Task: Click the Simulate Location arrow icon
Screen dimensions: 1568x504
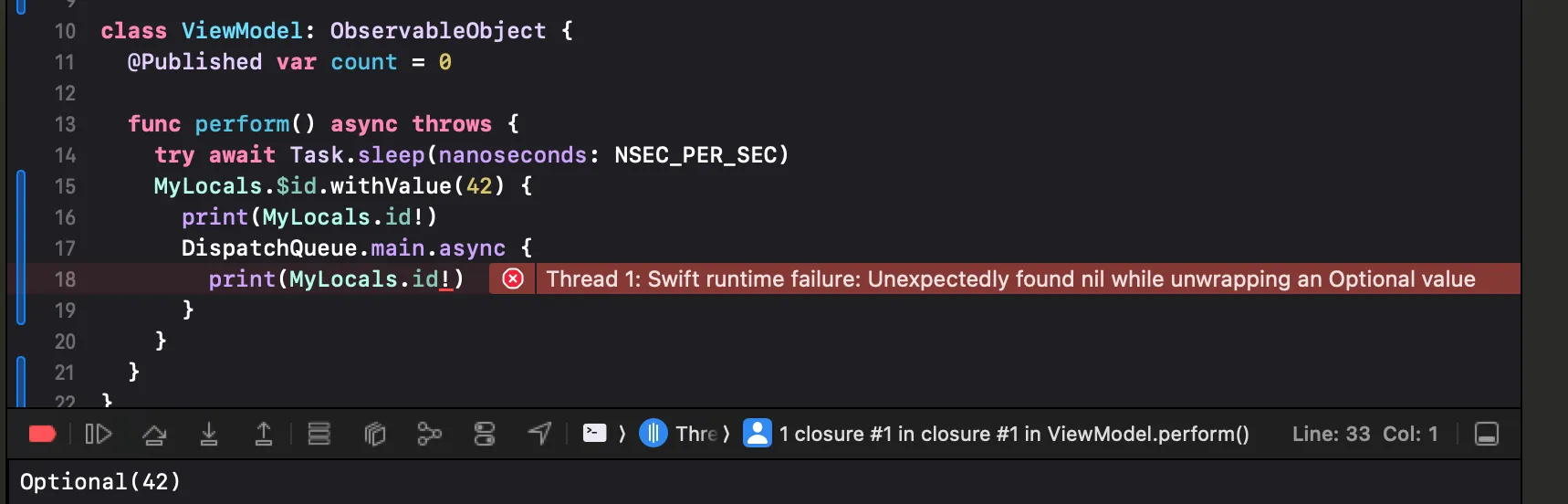Action: click(x=539, y=434)
